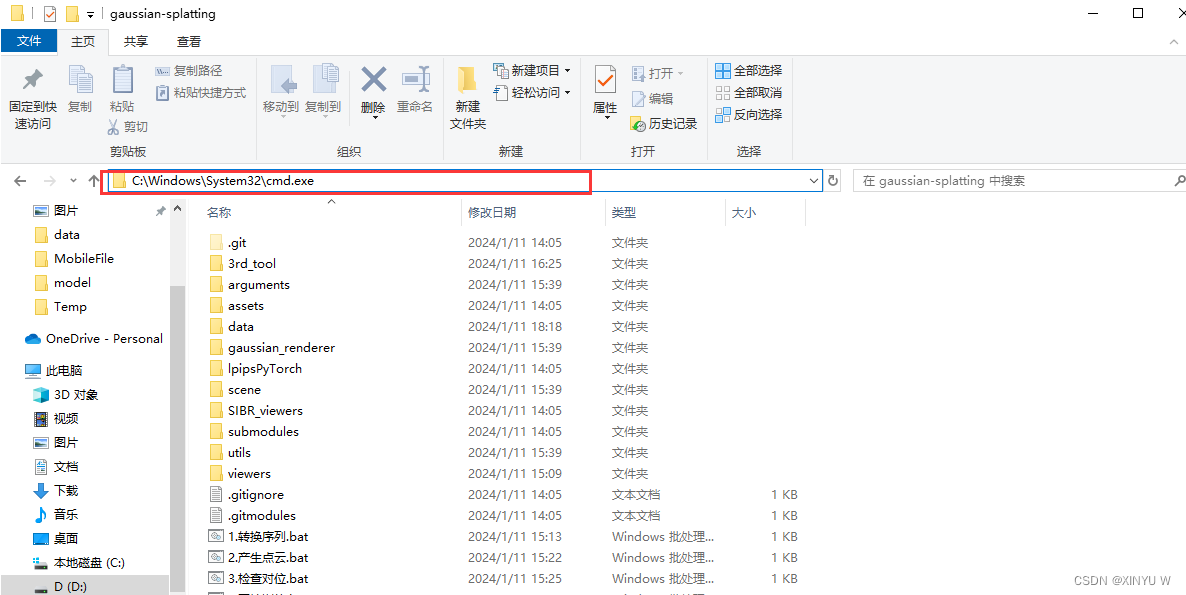This screenshot has width=1186, height=595.
Task: Click the 打开 button in ribbon
Action: pyautogui.click(x=657, y=73)
